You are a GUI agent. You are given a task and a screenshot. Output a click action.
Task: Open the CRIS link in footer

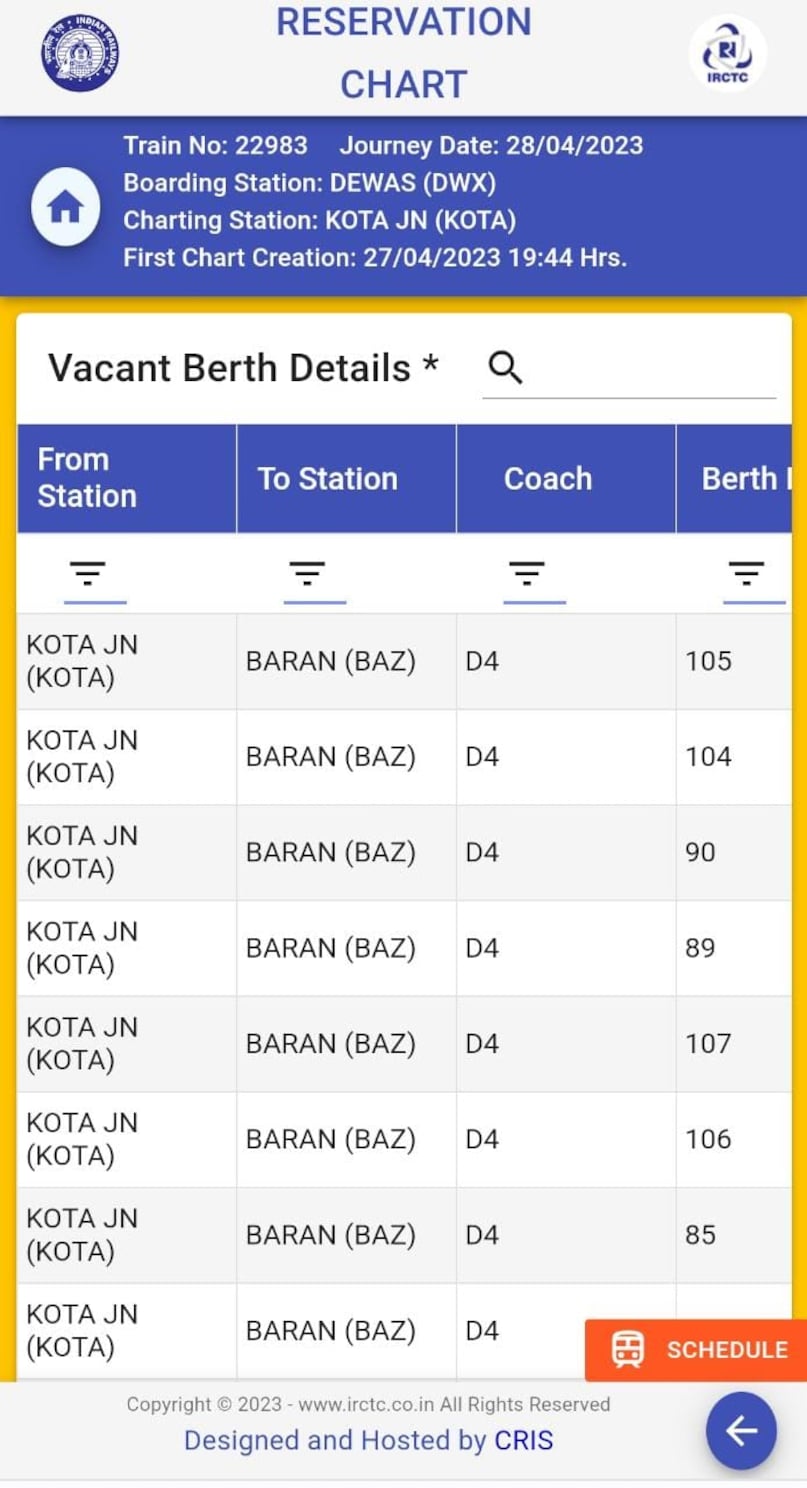pos(523,1440)
